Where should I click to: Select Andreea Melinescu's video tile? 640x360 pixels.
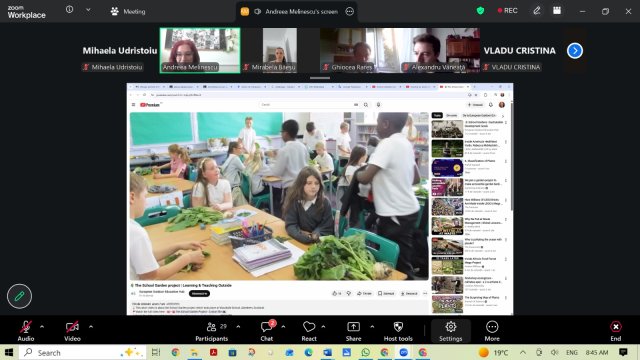[200, 50]
